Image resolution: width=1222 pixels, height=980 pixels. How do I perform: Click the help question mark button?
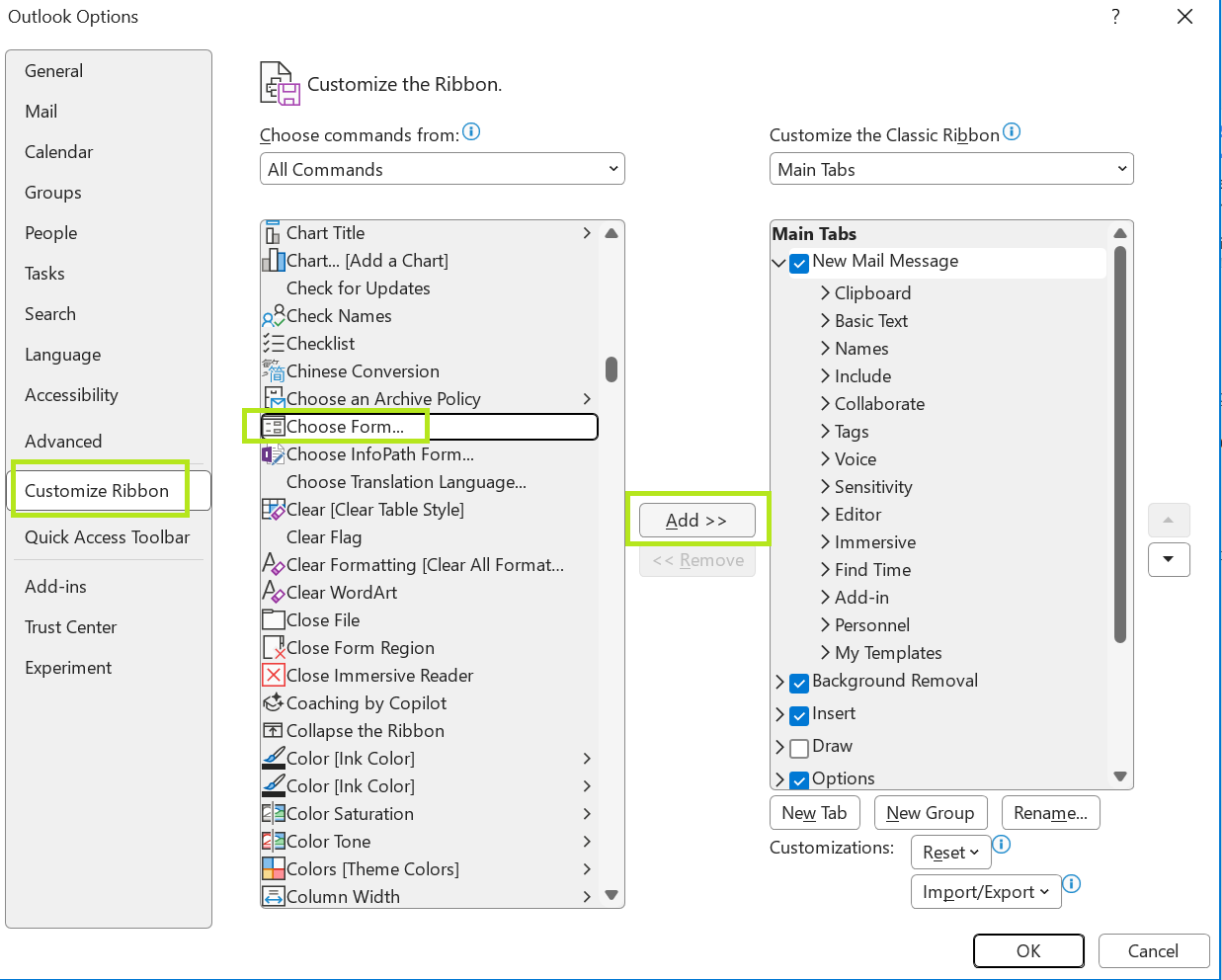[x=1115, y=17]
